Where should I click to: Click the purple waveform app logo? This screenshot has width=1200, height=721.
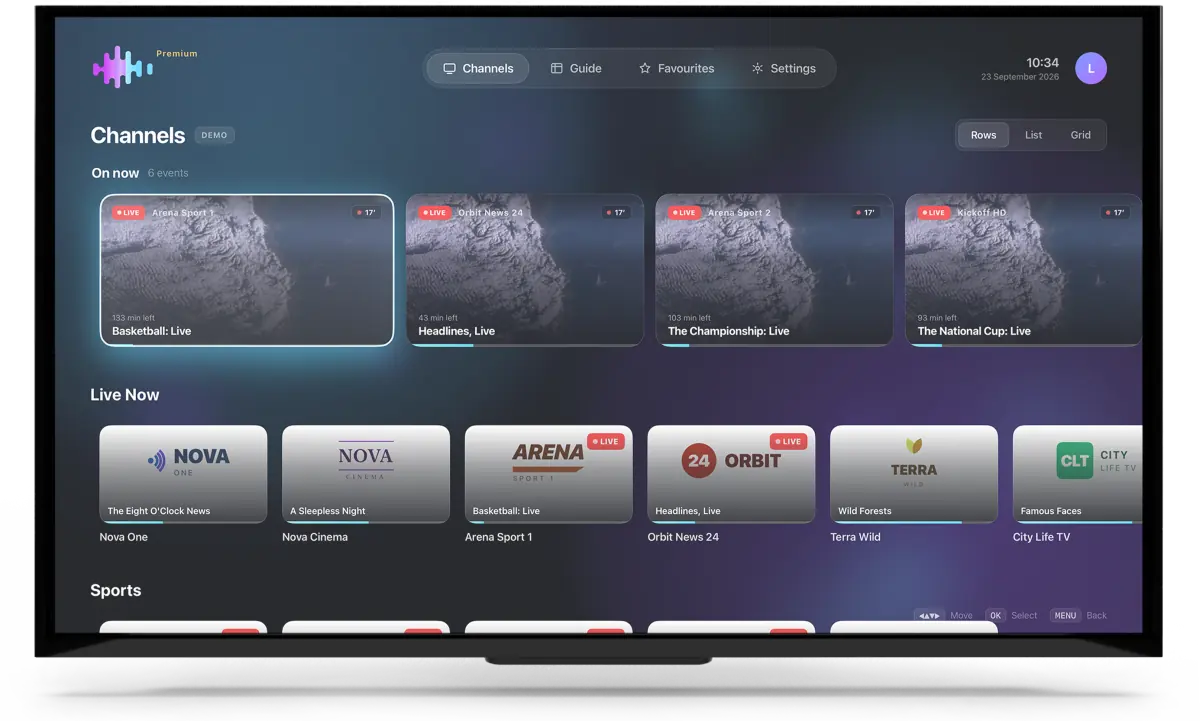tap(122, 67)
